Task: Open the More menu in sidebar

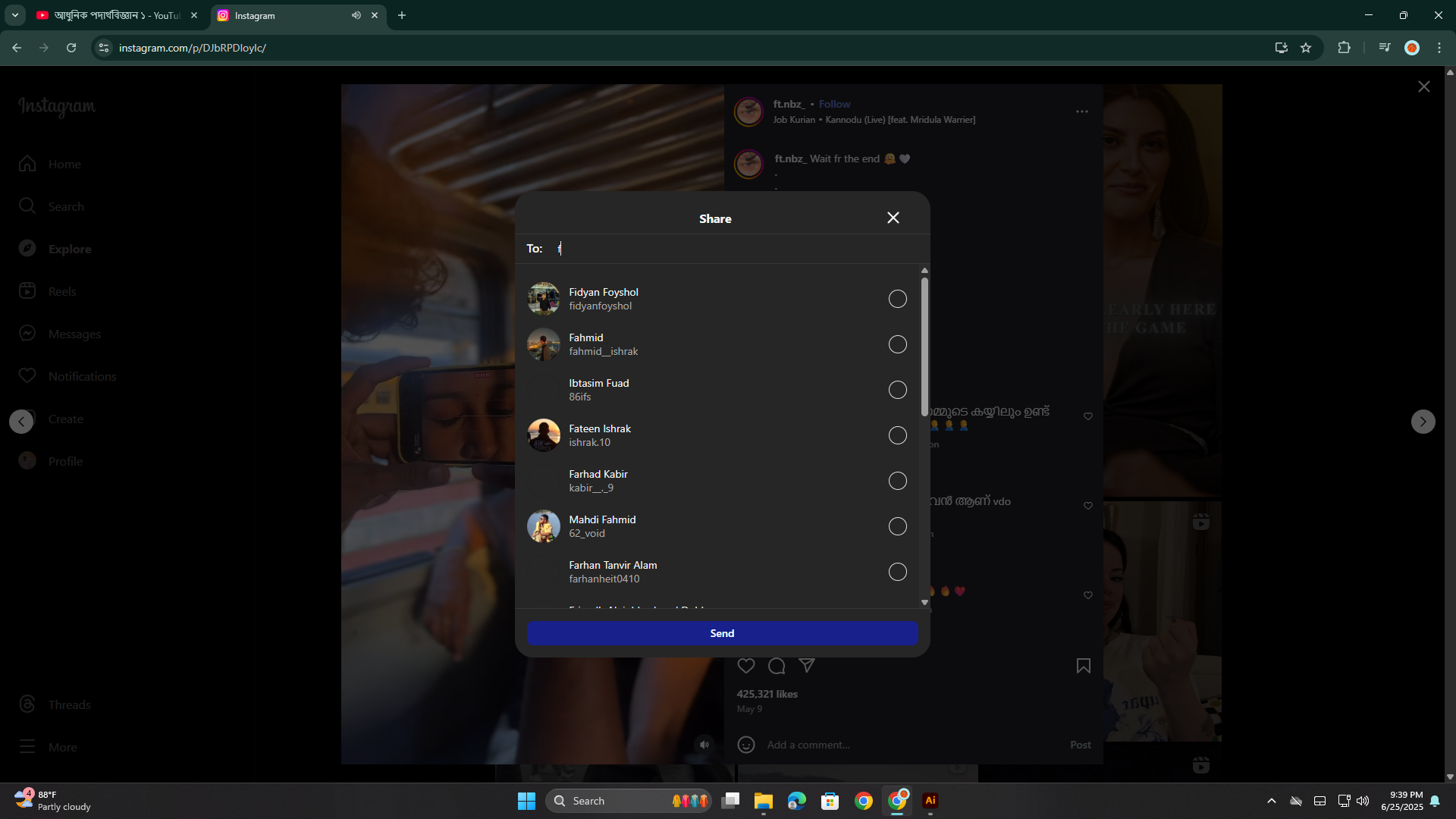Action: click(x=48, y=747)
